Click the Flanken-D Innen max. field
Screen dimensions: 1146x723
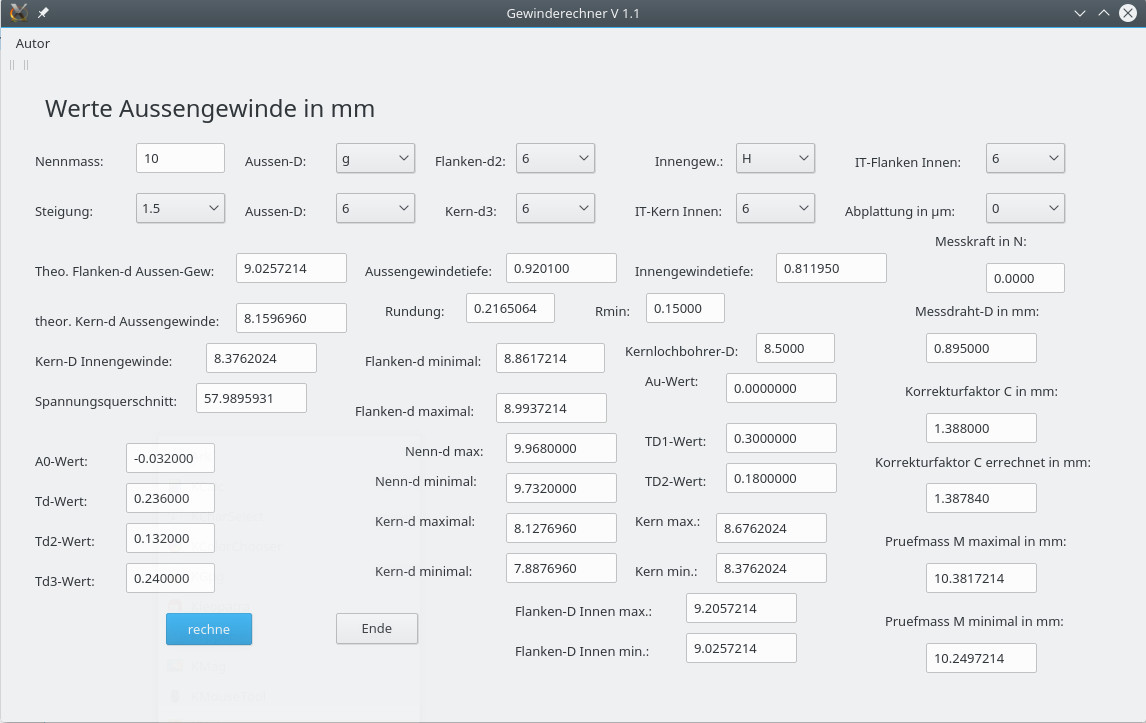click(x=741, y=608)
